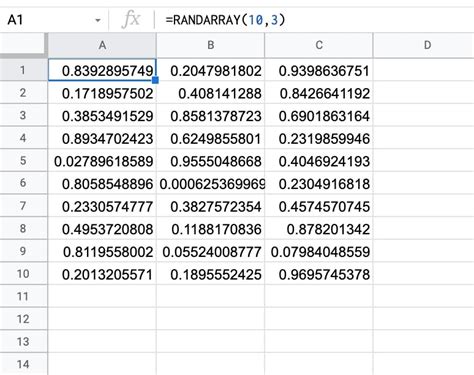474x375 pixels.
Task: Select row 6 header
Action: point(23,183)
